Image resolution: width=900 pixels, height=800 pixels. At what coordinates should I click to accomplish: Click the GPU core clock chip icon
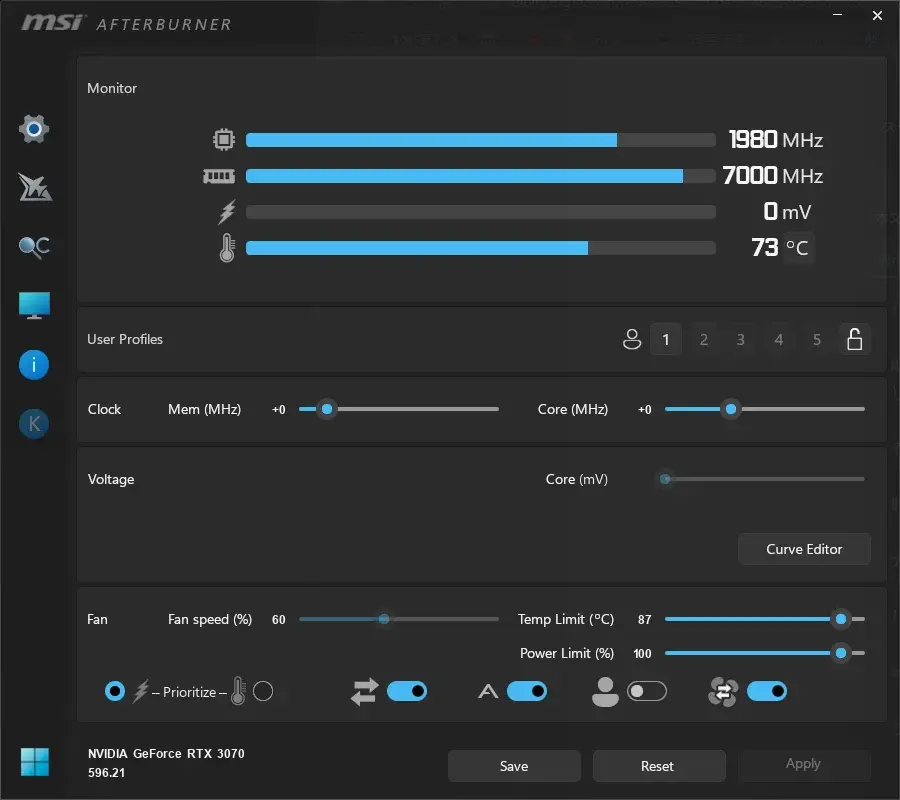(x=224, y=139)
